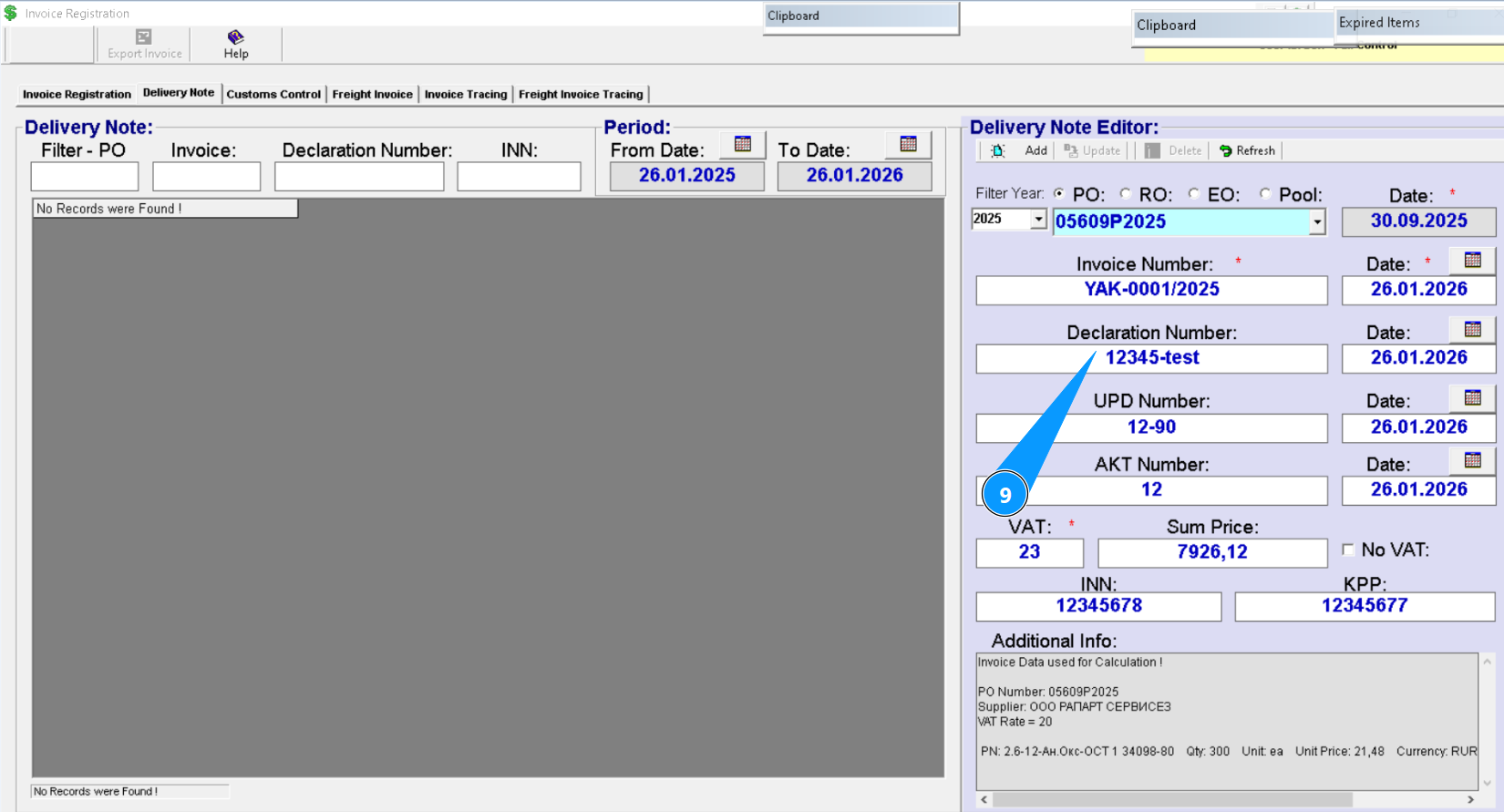The image size is (1504, 812).
Task: Switch to Invoice Registration tab
Action: pyautogui.click(x=77, y=94)
